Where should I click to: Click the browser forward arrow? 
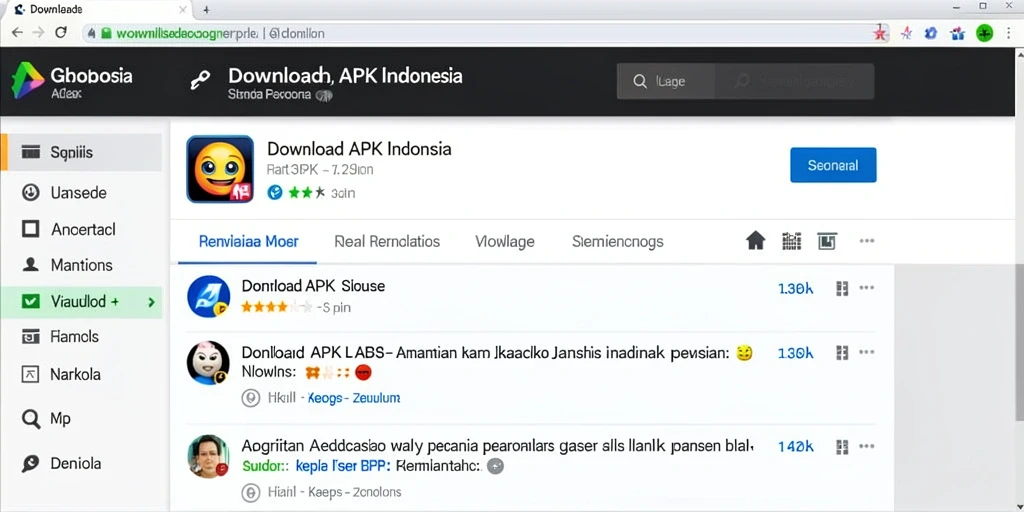(x=39, y=32)
